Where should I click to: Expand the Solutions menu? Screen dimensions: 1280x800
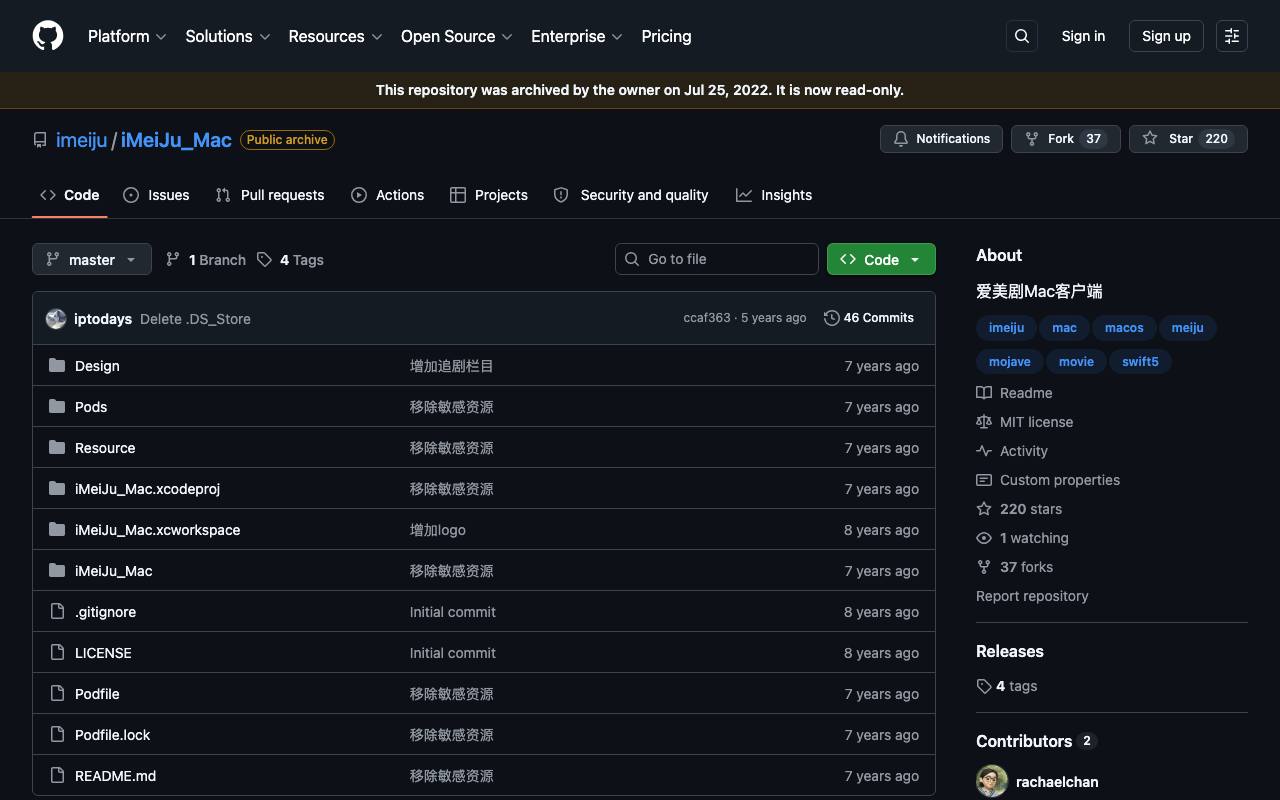(228, 36)
